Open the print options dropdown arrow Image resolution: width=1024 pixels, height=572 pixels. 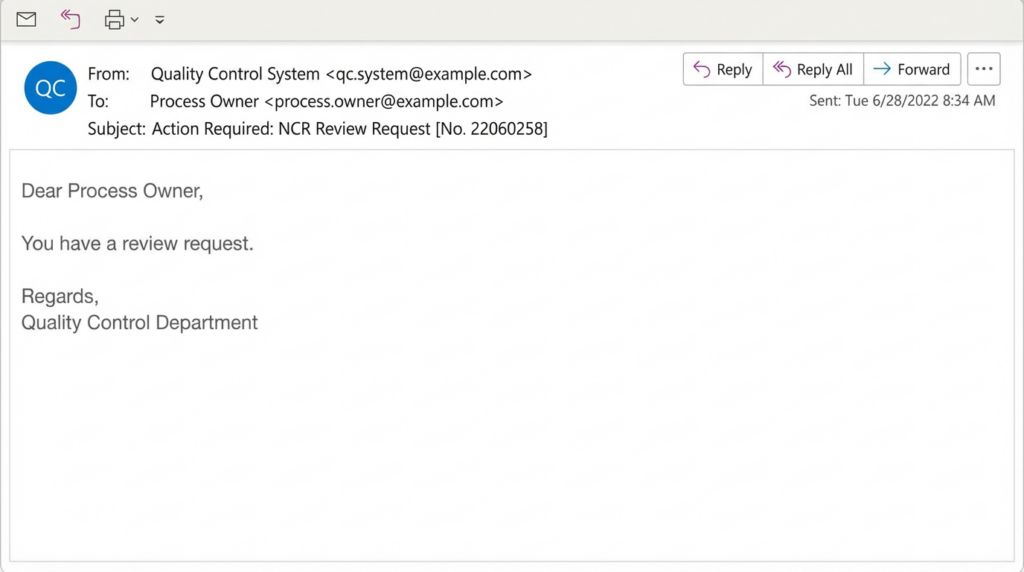[x=135, y=20]
